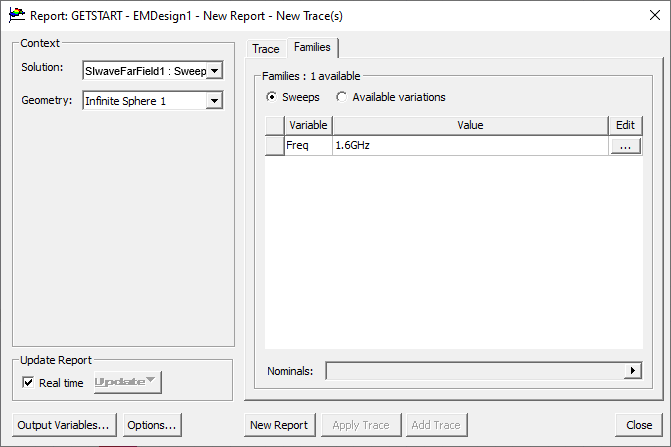Screen dimensions: 671x447
Task: Click the Close button
Action: point(639,425)
